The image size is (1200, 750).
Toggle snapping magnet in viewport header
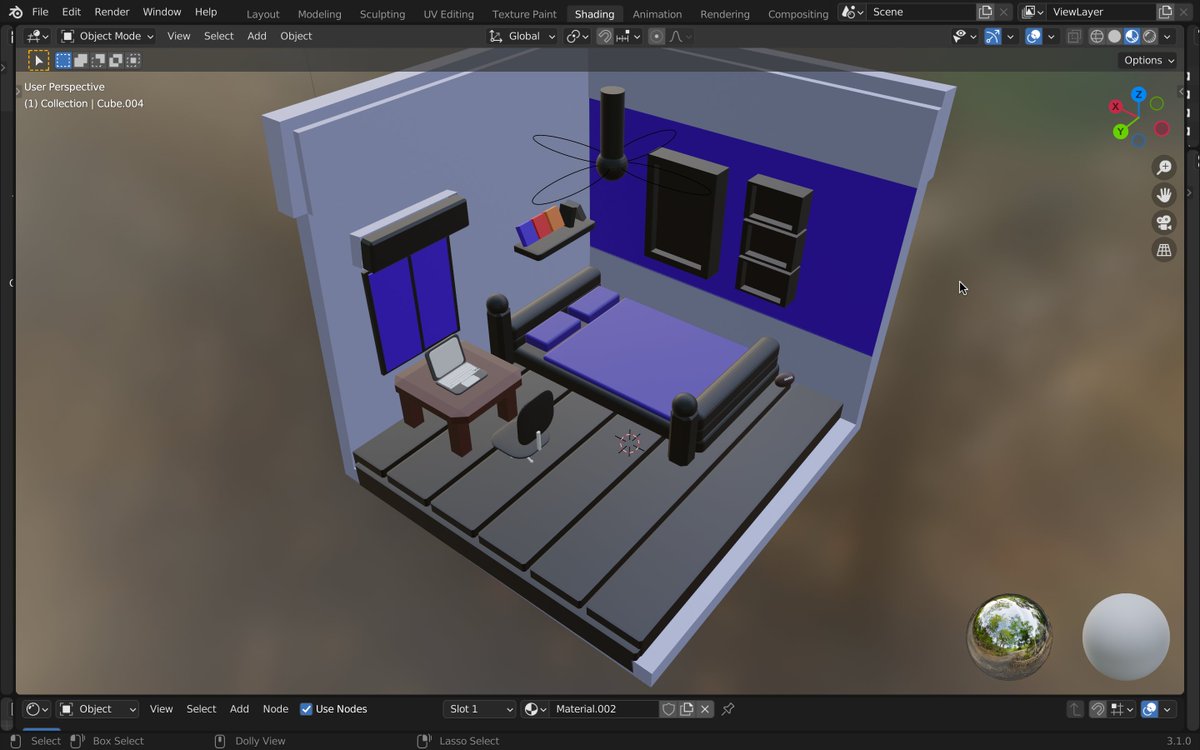pyautogui.click(x=605, y=36)
